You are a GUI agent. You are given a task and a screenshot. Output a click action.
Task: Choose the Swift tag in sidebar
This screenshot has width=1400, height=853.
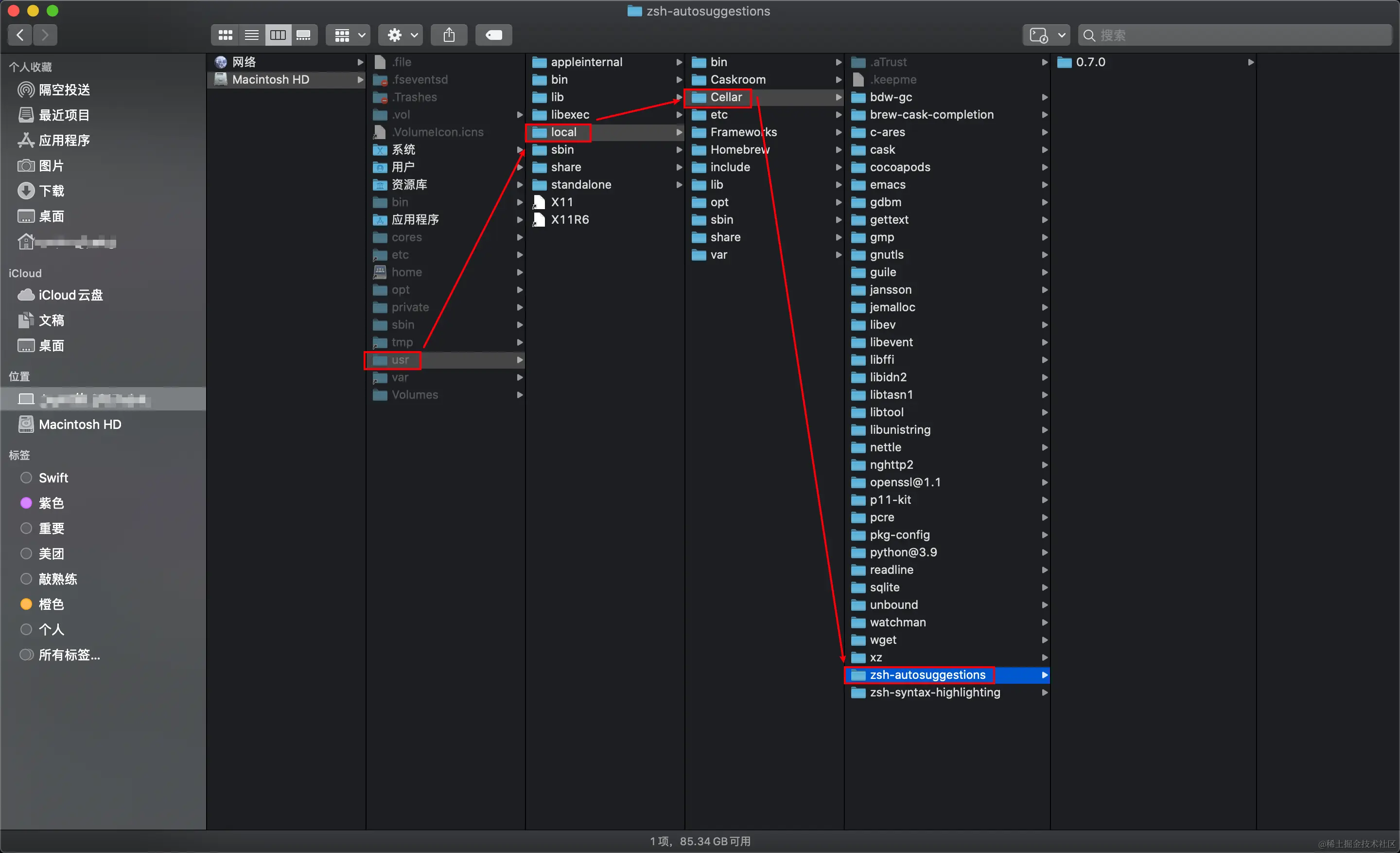(53, 478)
